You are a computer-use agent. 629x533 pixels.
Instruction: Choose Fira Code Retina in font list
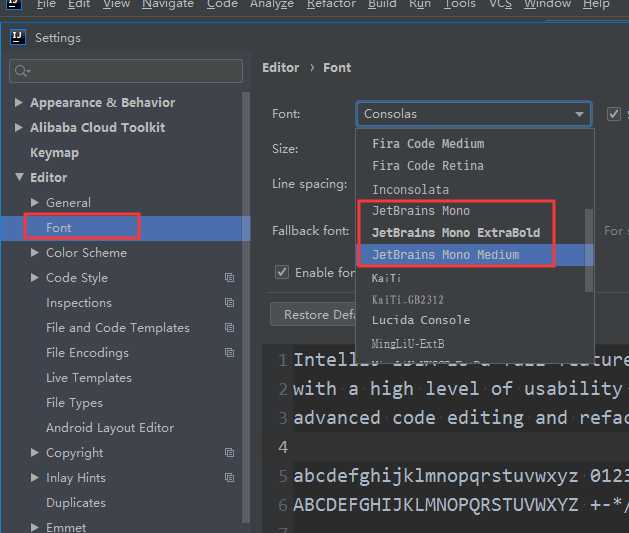coord(427,166)
